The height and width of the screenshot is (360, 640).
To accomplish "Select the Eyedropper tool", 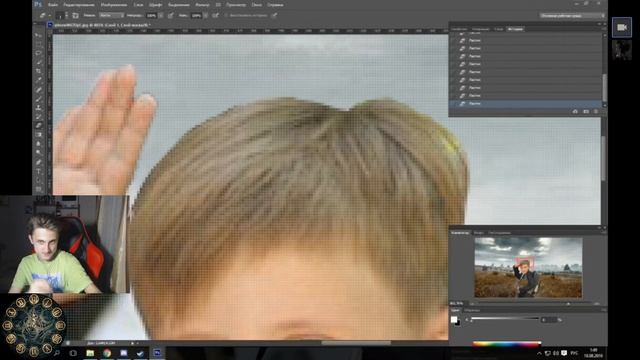I will pos(39,80).
